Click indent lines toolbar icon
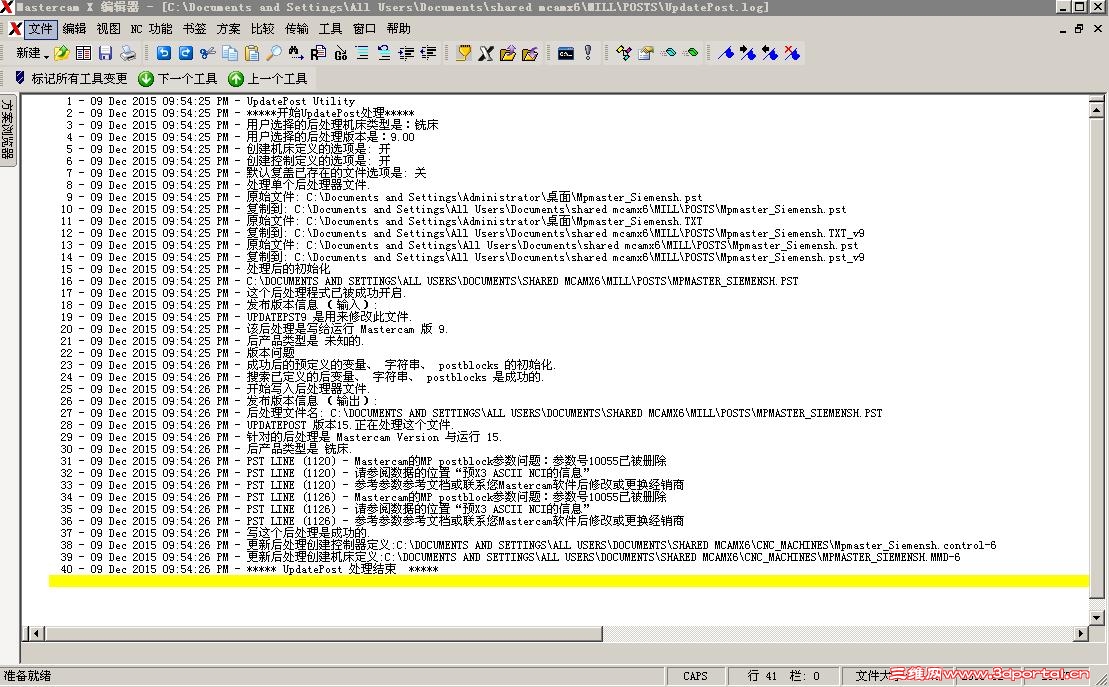Viewport: 1109px width, 687px height. point(406,53)
